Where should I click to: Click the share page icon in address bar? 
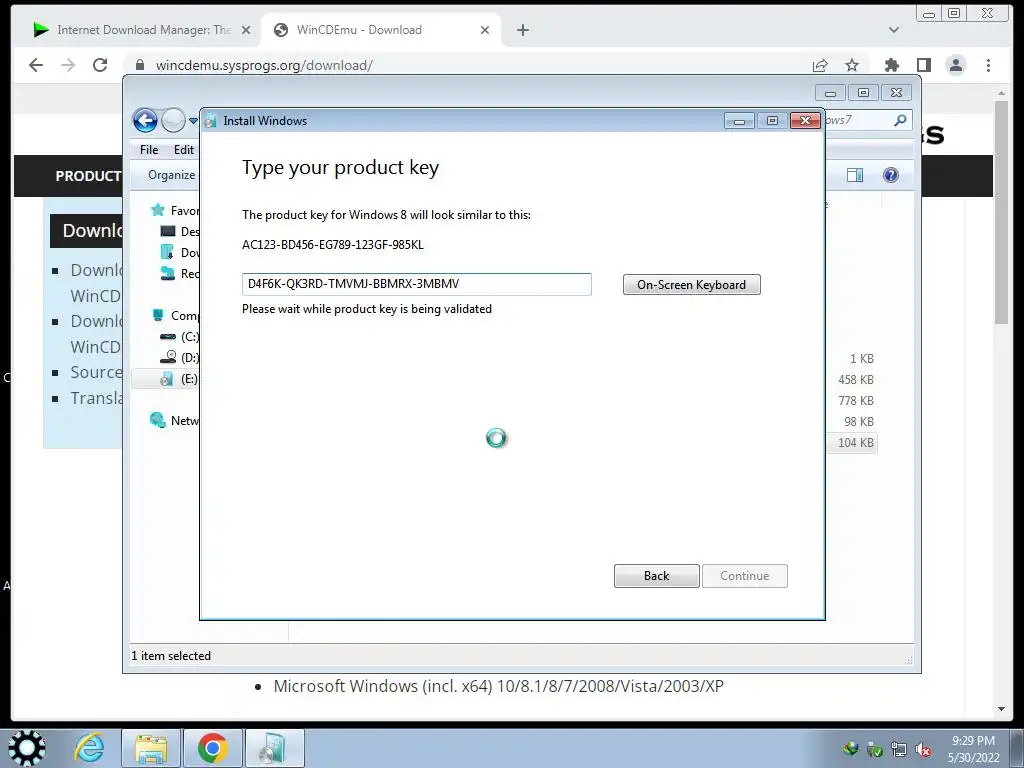pyautogui.click(x=820, y=65)
